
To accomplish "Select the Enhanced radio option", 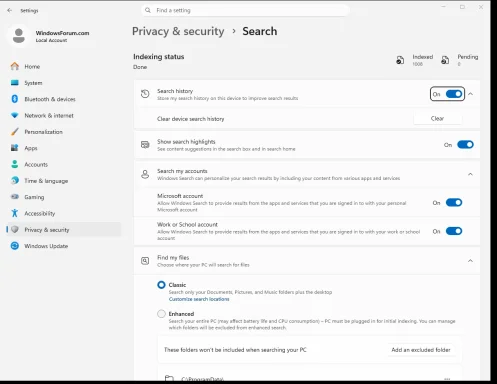I will coord(161,314).
